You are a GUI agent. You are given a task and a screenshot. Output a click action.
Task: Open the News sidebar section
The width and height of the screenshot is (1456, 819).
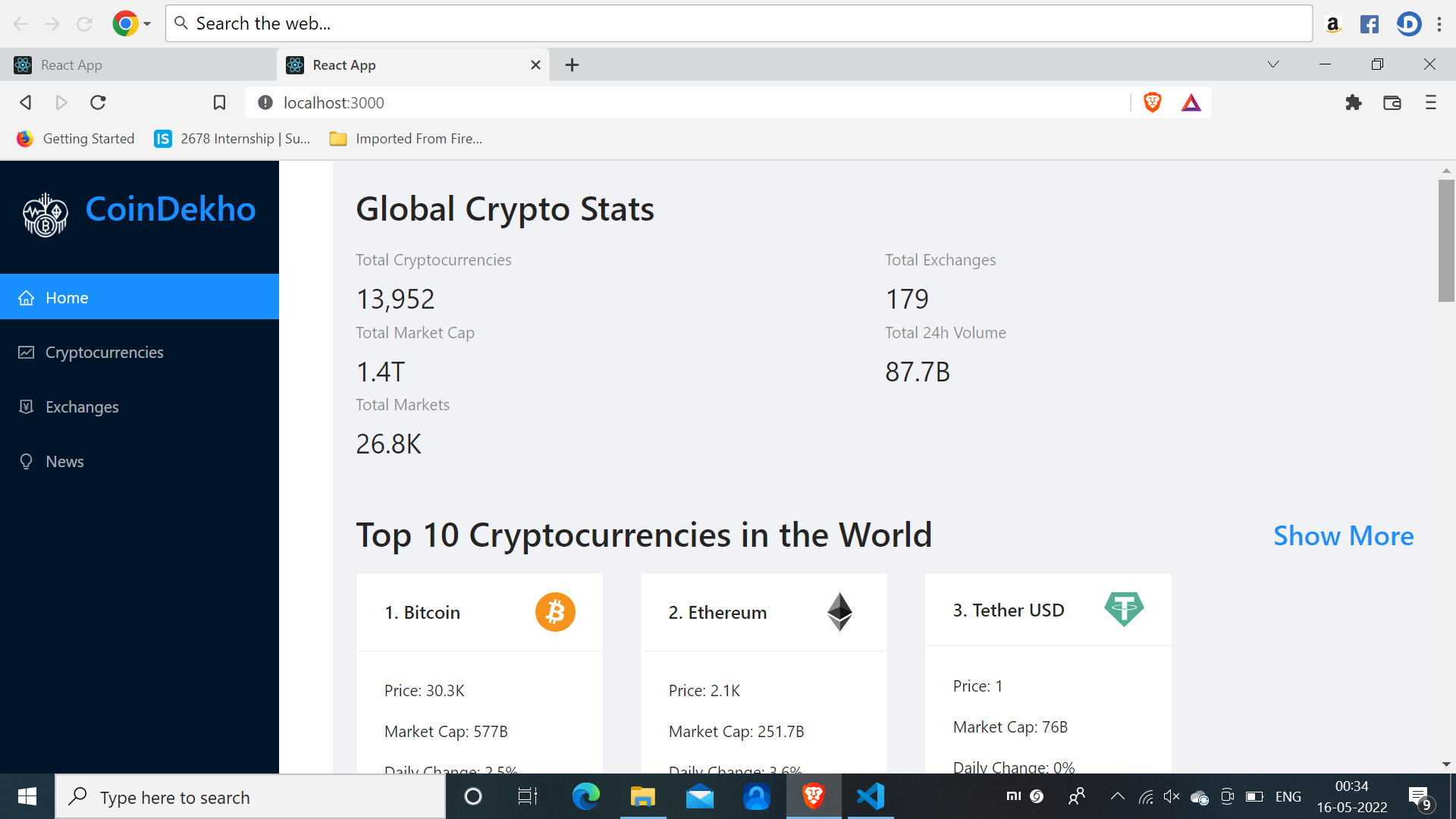[64, 462]
